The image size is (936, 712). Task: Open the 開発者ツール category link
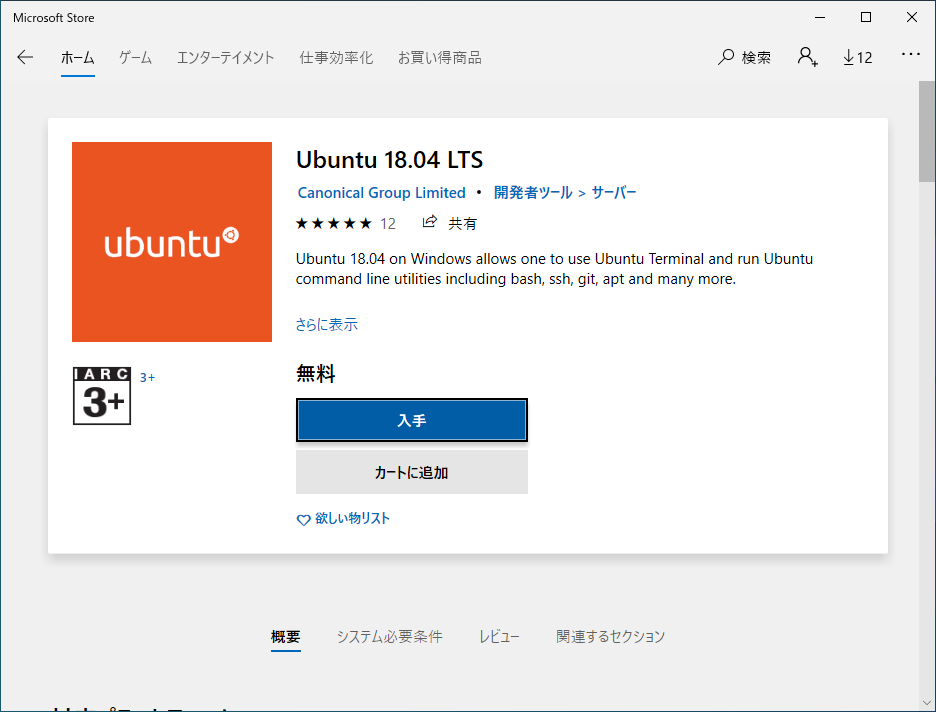[x=533, y=193]
